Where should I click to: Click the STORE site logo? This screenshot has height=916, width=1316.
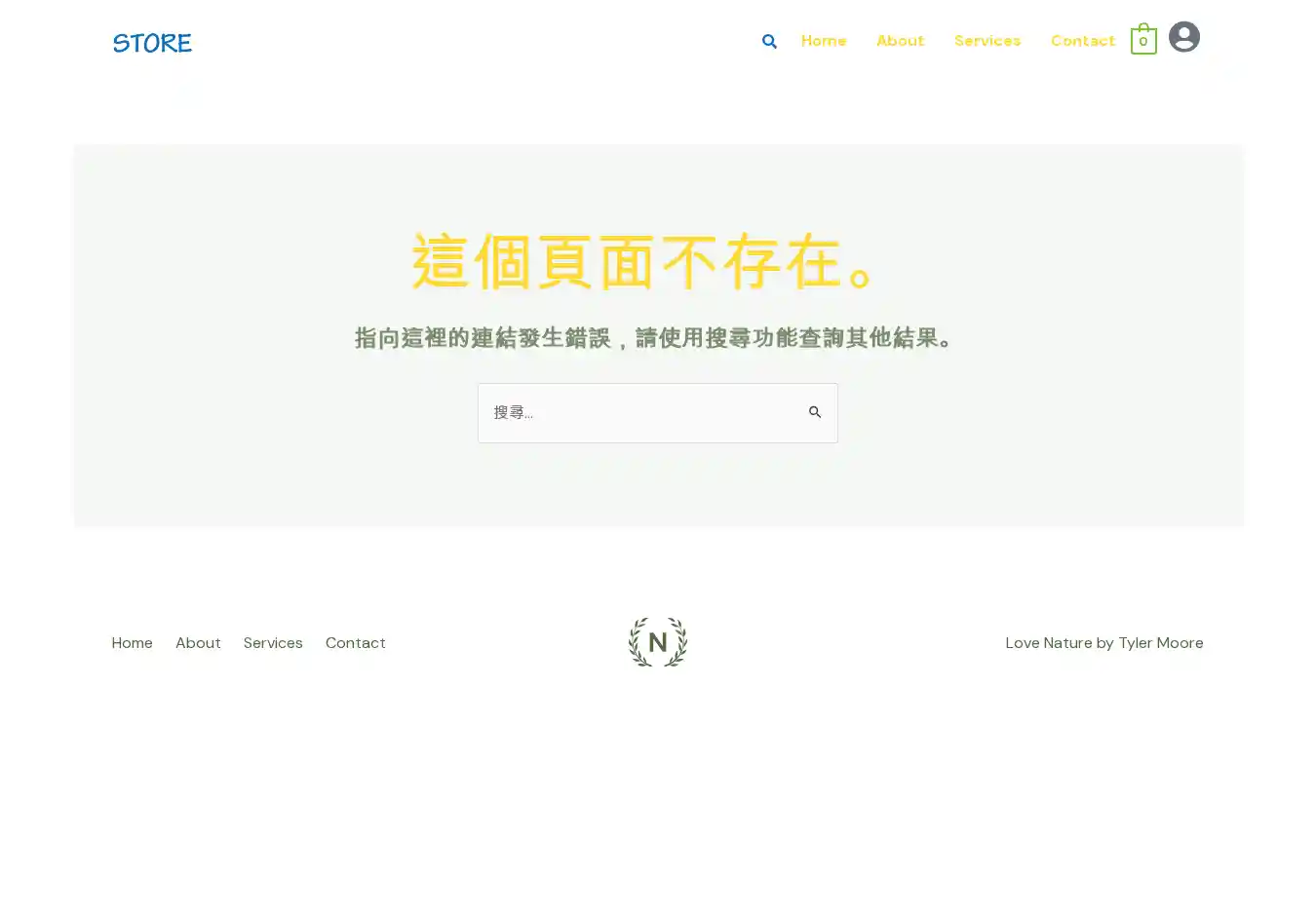click(152, 43)
